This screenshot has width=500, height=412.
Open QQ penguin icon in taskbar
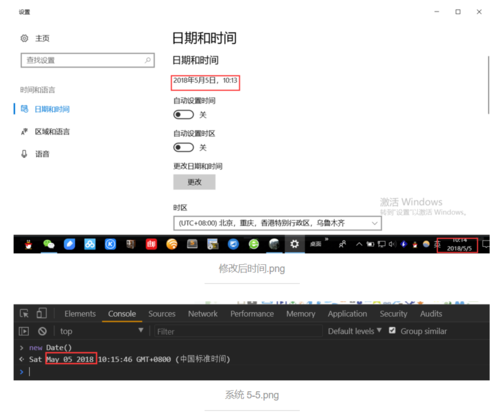coord(29,244)
